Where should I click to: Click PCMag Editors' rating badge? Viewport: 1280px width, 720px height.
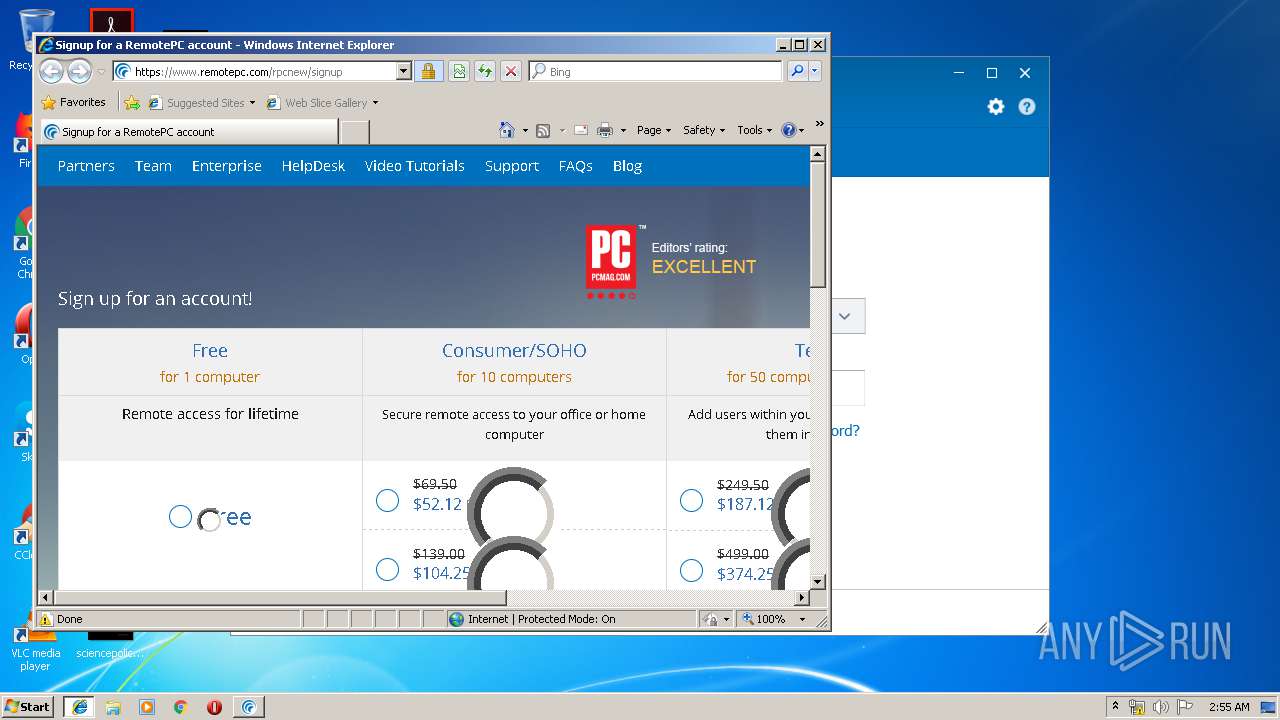pyautogui.click(x=672, y=260)
